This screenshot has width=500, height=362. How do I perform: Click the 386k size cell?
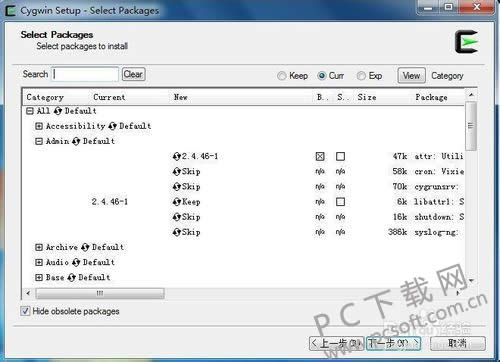pyautogui.click(x=397, y=232)
